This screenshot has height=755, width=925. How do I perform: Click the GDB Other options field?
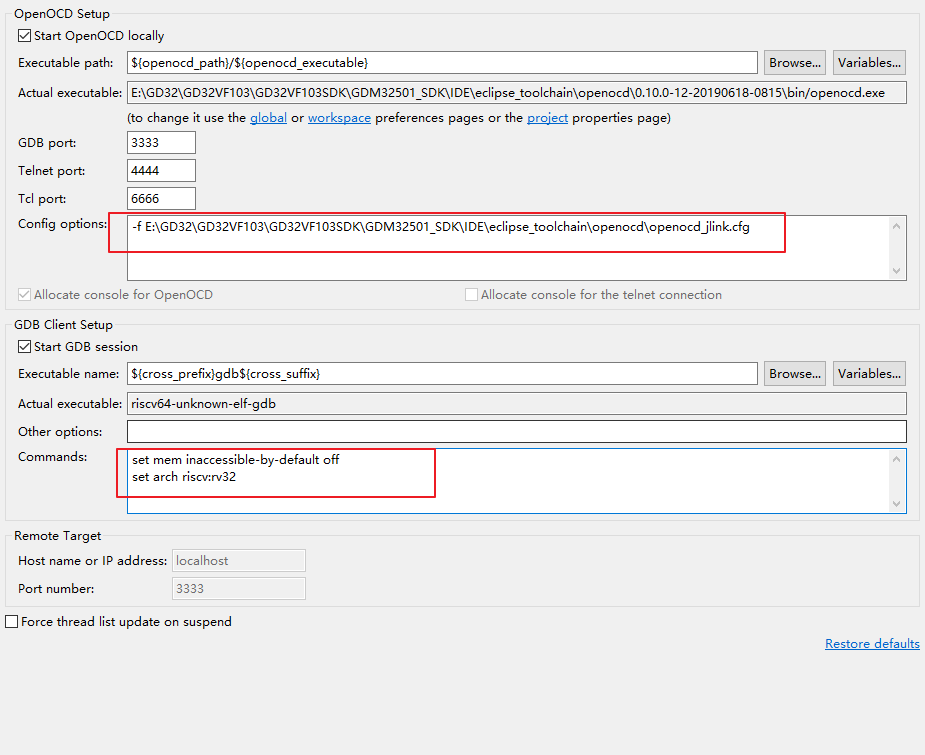coord(516,432)
